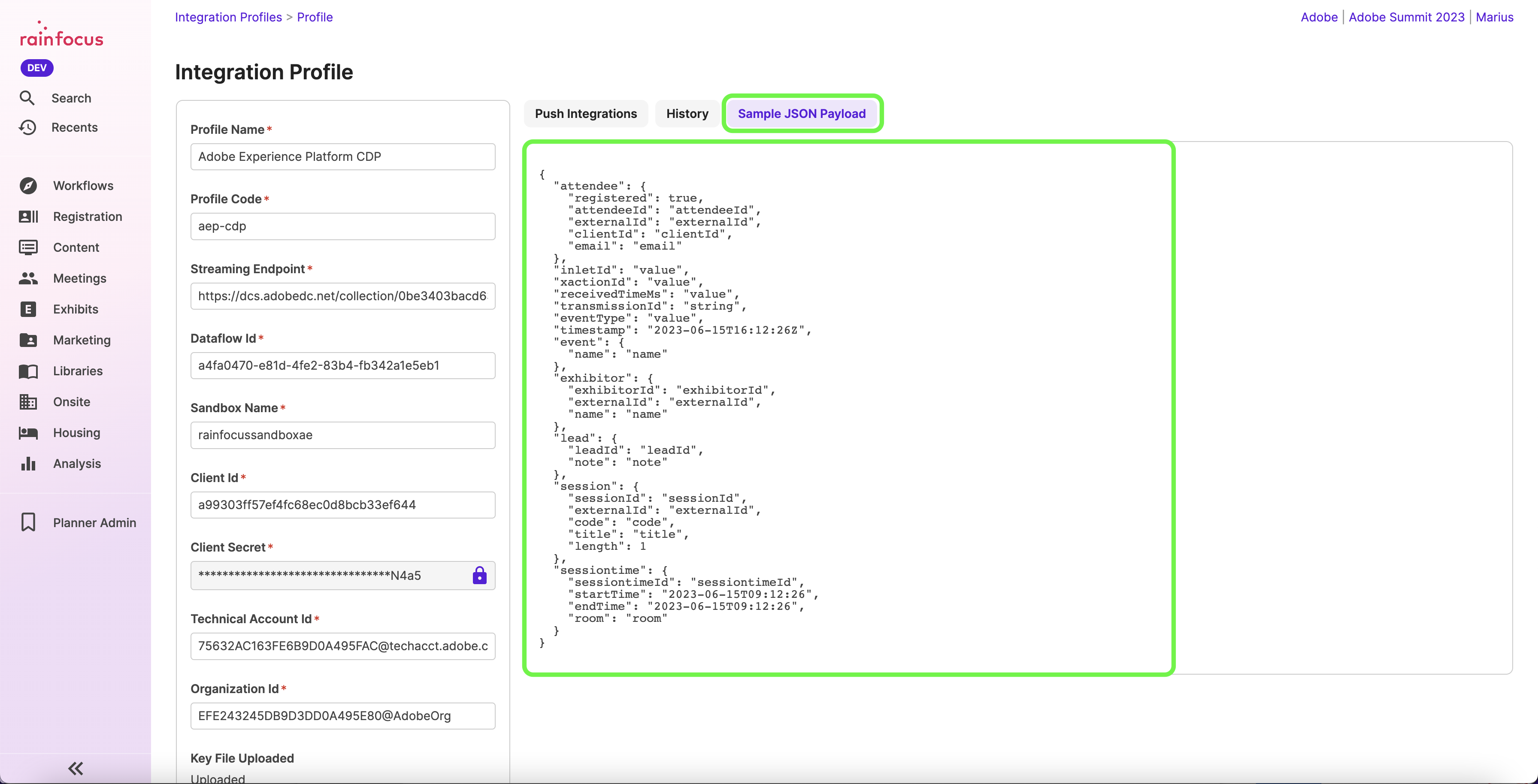Viewport: 1538px width, 784px height.
Task: Open Marketing section in sidebar
Action: click(82, 340)
